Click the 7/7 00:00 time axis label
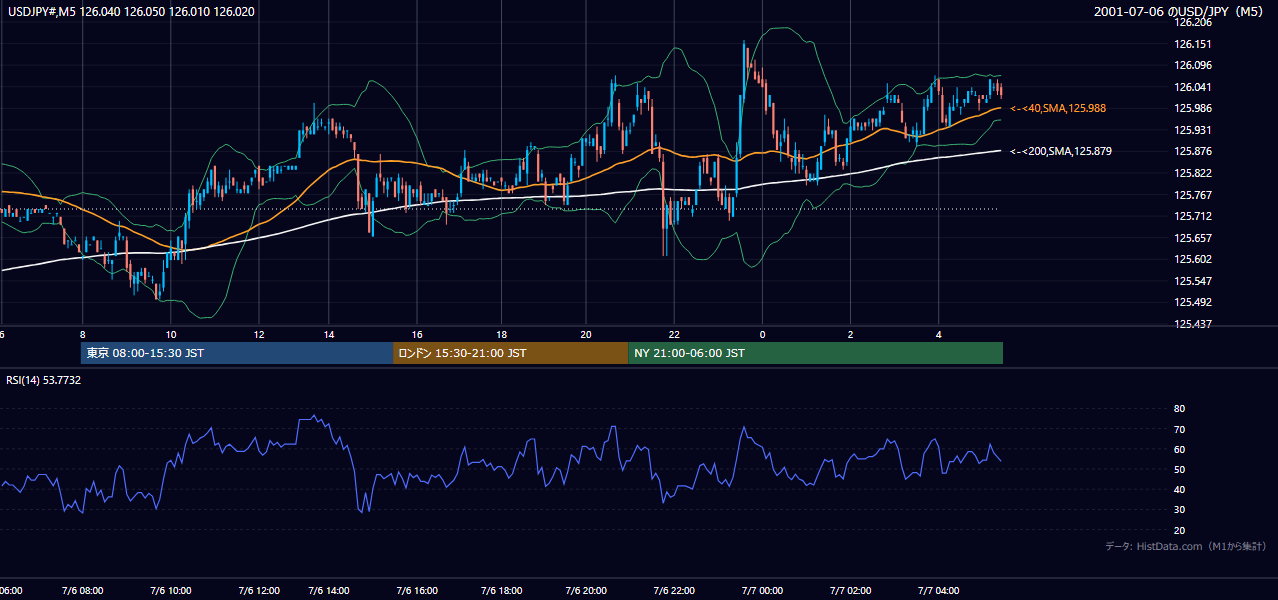 (763, 591)
